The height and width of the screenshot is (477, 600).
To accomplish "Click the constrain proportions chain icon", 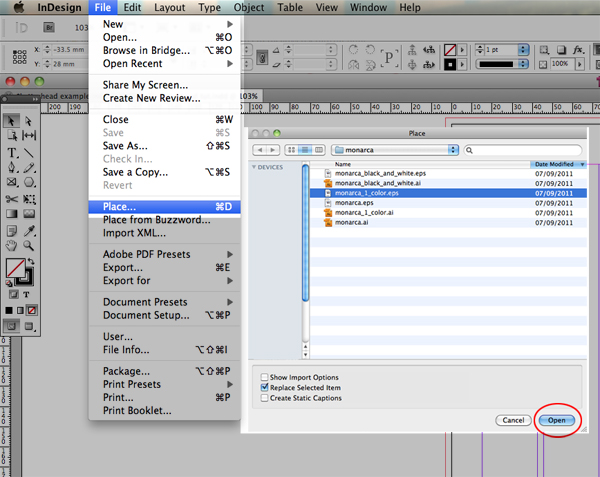I will (x=262, y=58).
